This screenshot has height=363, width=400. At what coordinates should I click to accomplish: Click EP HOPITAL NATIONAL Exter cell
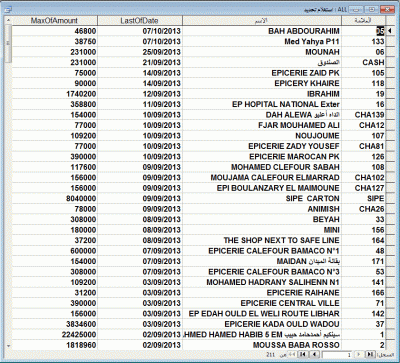click(x=262, y=104)
